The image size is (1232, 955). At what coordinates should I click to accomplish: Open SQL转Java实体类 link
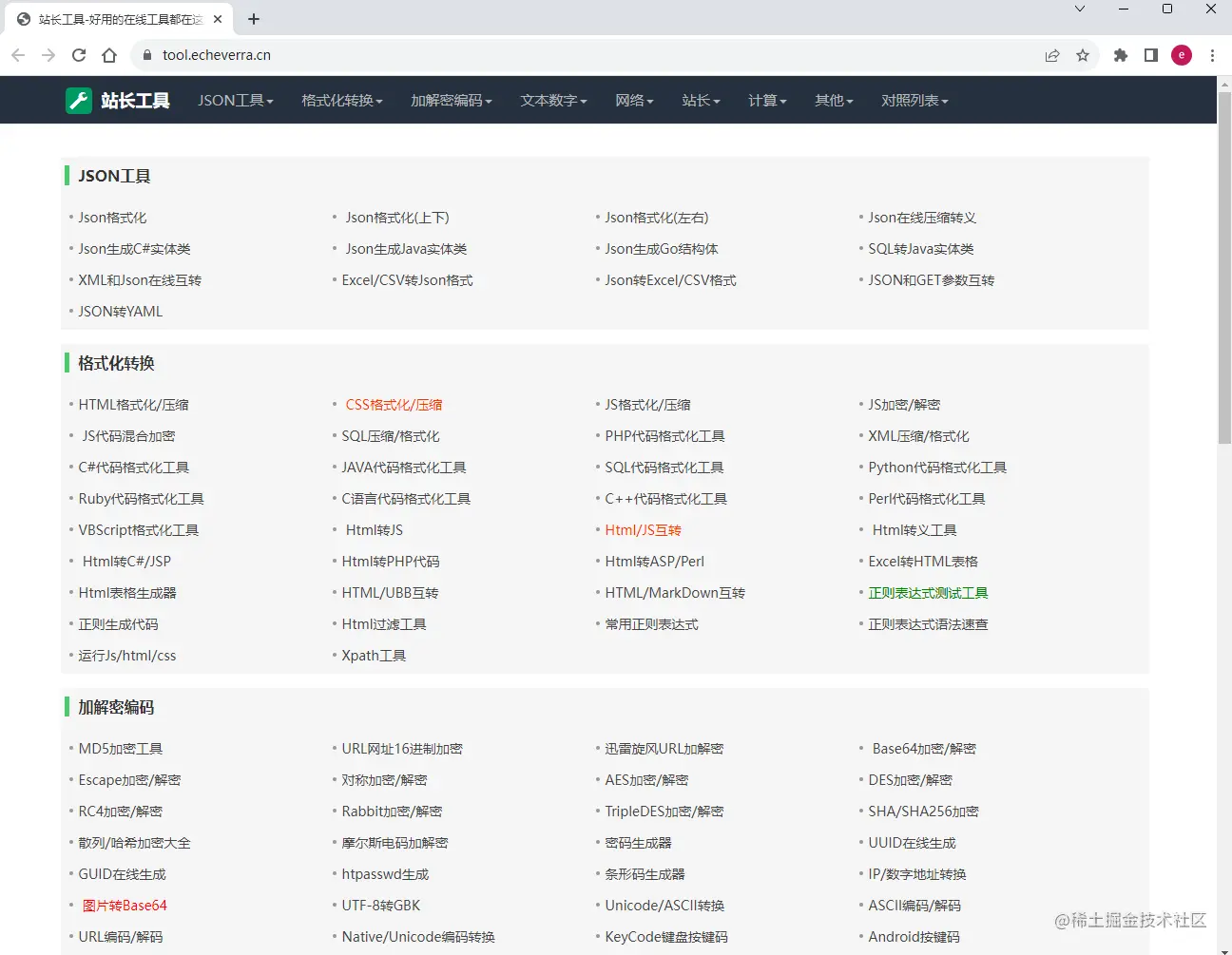point(921,249)
